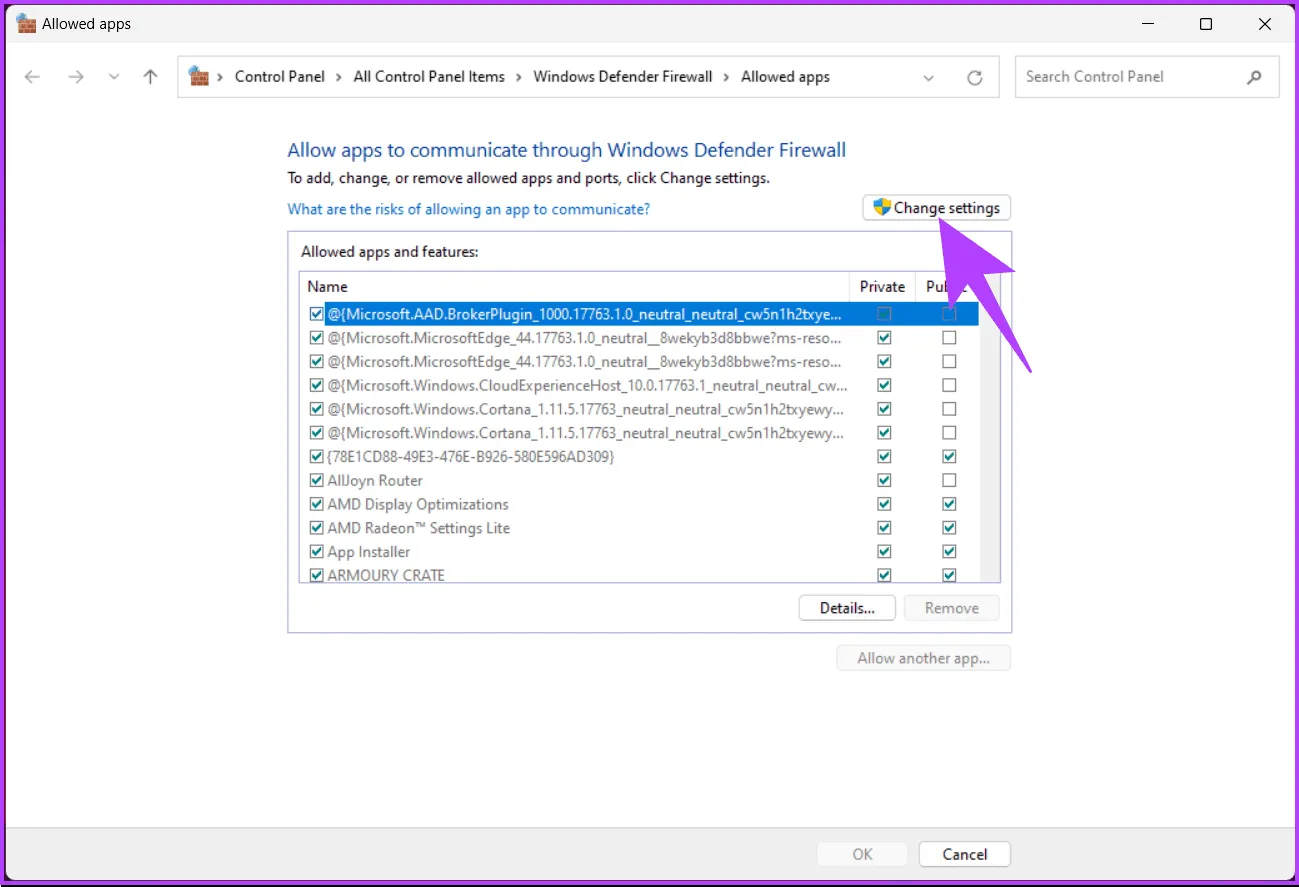Click the Allowed apps title bar icon
Image resolution: width=1299 pixels, height=887 pixels.
(x=26, y=23)
